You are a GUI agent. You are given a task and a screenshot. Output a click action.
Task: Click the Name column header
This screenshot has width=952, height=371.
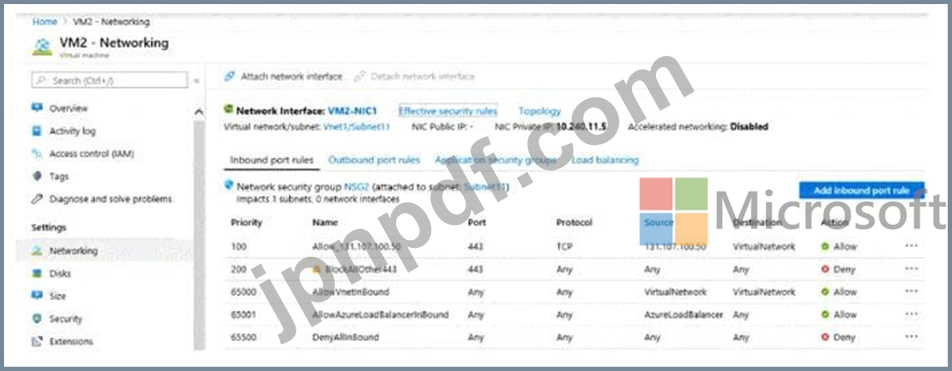(x=325, y=222)
